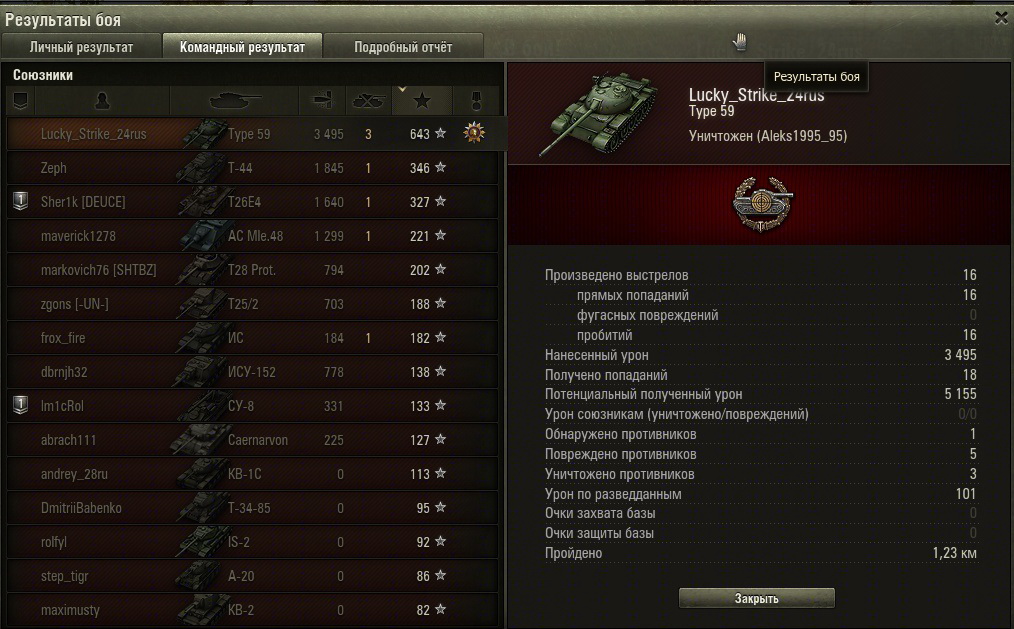Image resolution: width=1014 pixels, height=629 pixels.
Task: Sort by damage dealt column icon
Action: click(x=322, y=101)
